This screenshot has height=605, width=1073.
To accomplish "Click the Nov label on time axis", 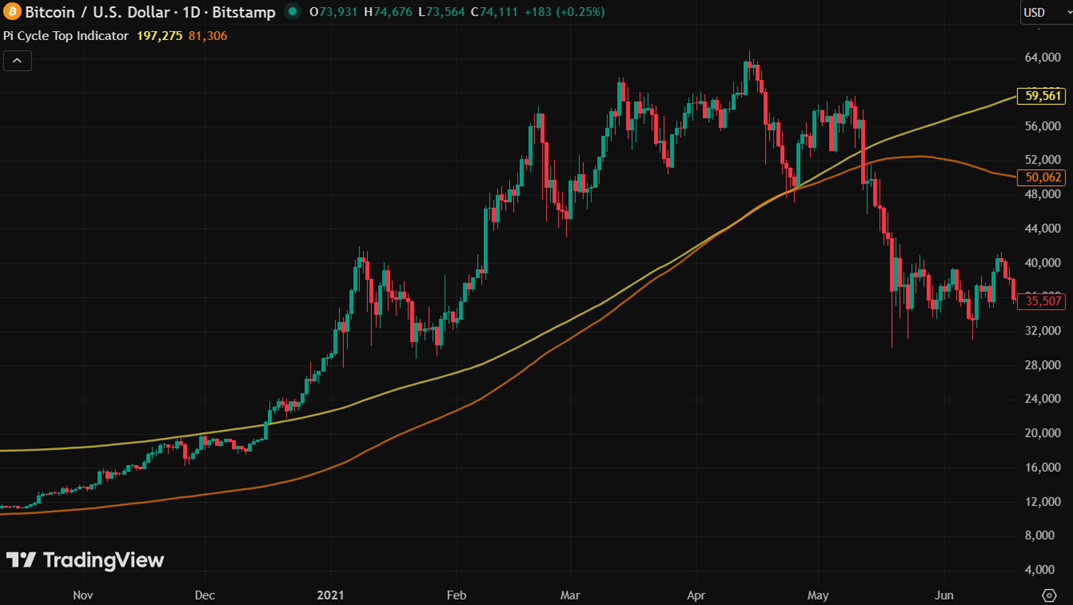I will click(x=83, y=595).
